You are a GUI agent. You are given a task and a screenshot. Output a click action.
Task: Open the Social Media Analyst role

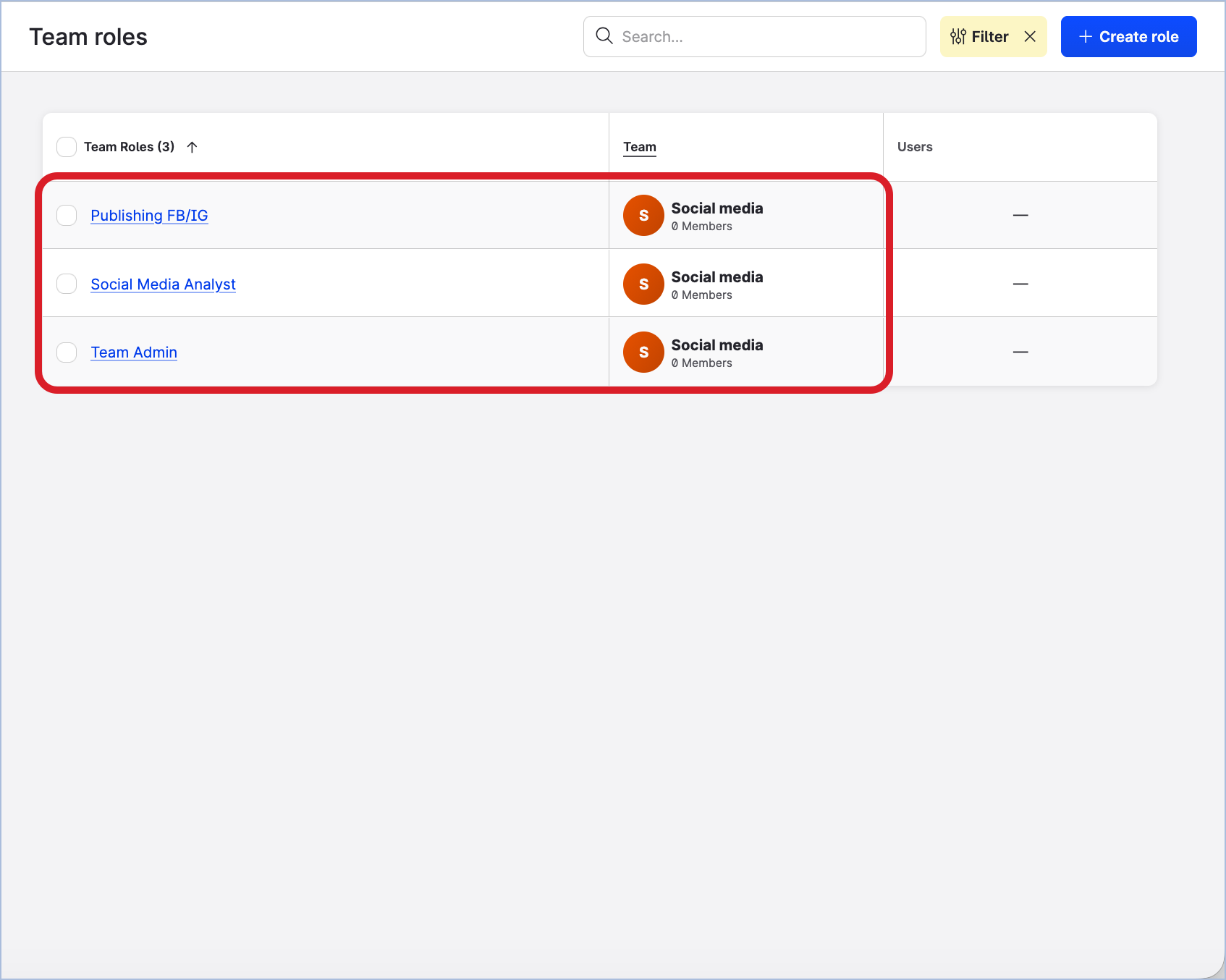coord(163,284)
